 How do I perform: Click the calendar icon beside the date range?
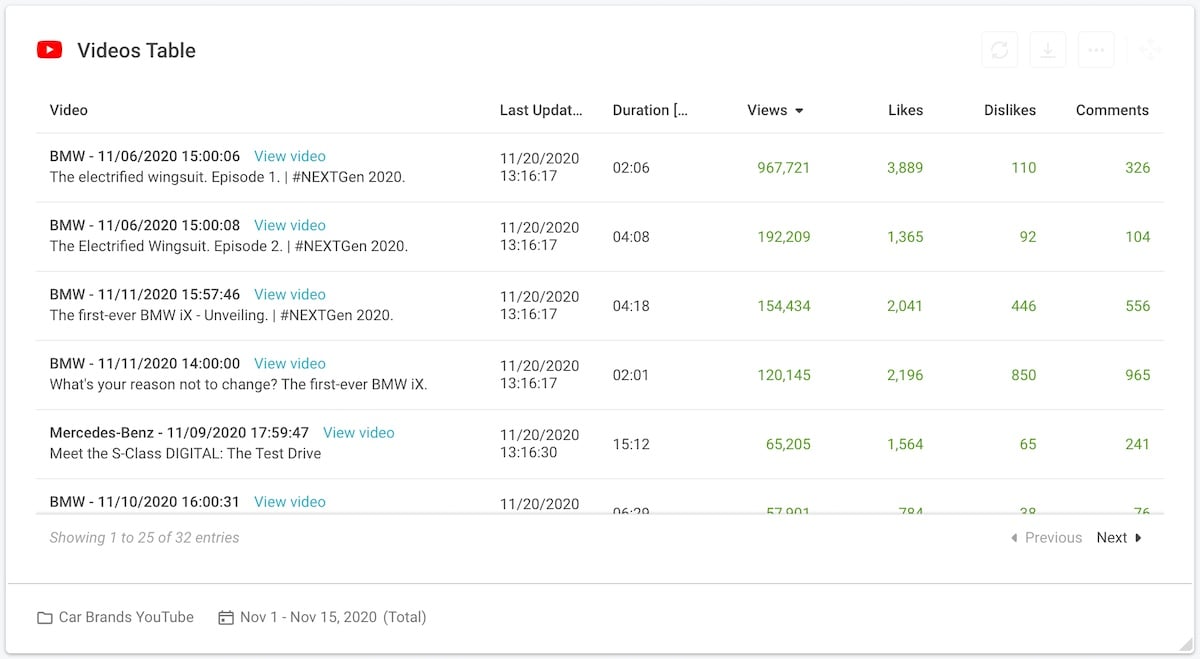(x=226, y=617)
